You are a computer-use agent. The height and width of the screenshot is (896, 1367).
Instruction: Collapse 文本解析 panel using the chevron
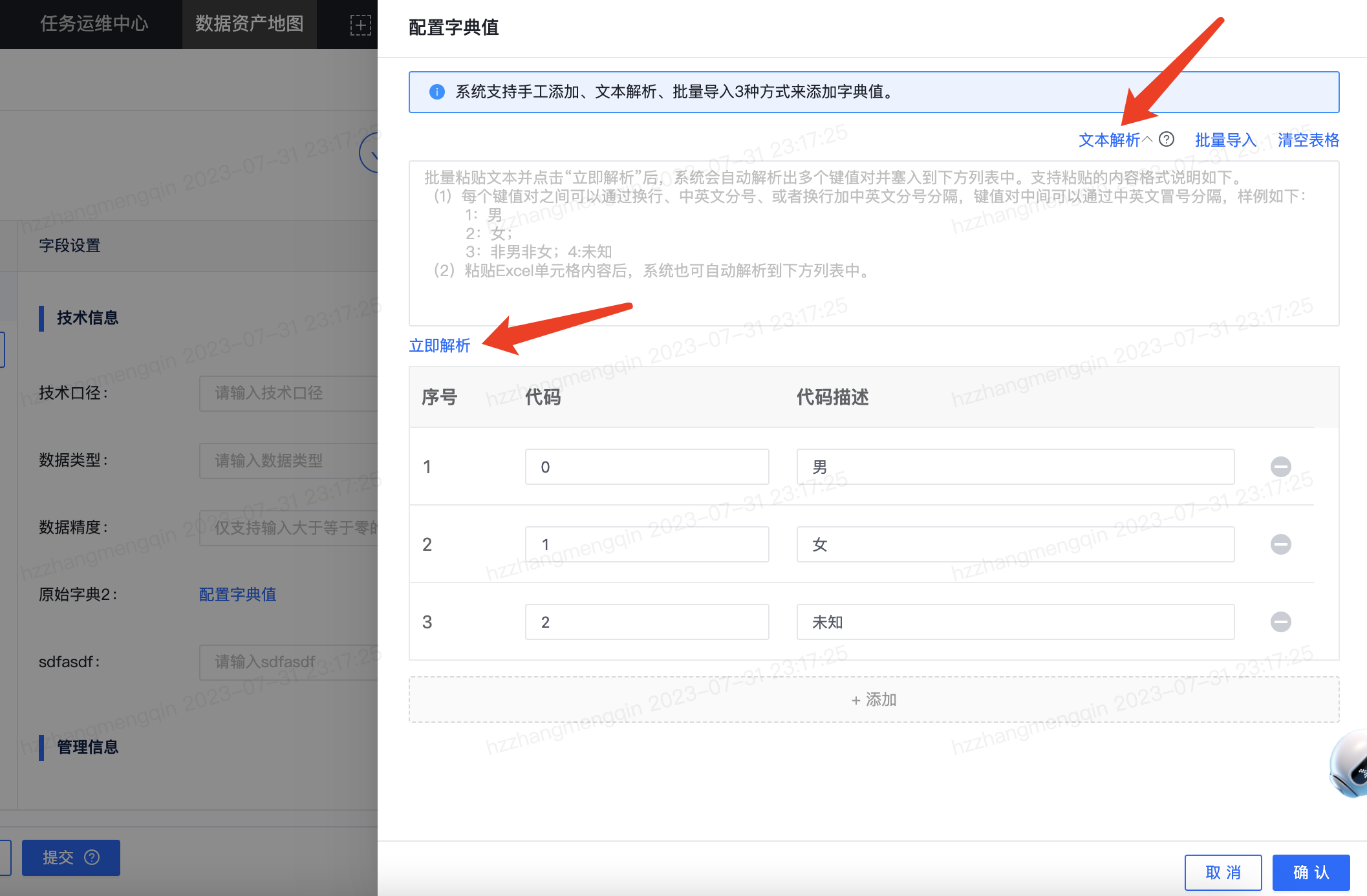click(x=1147, y=138)
